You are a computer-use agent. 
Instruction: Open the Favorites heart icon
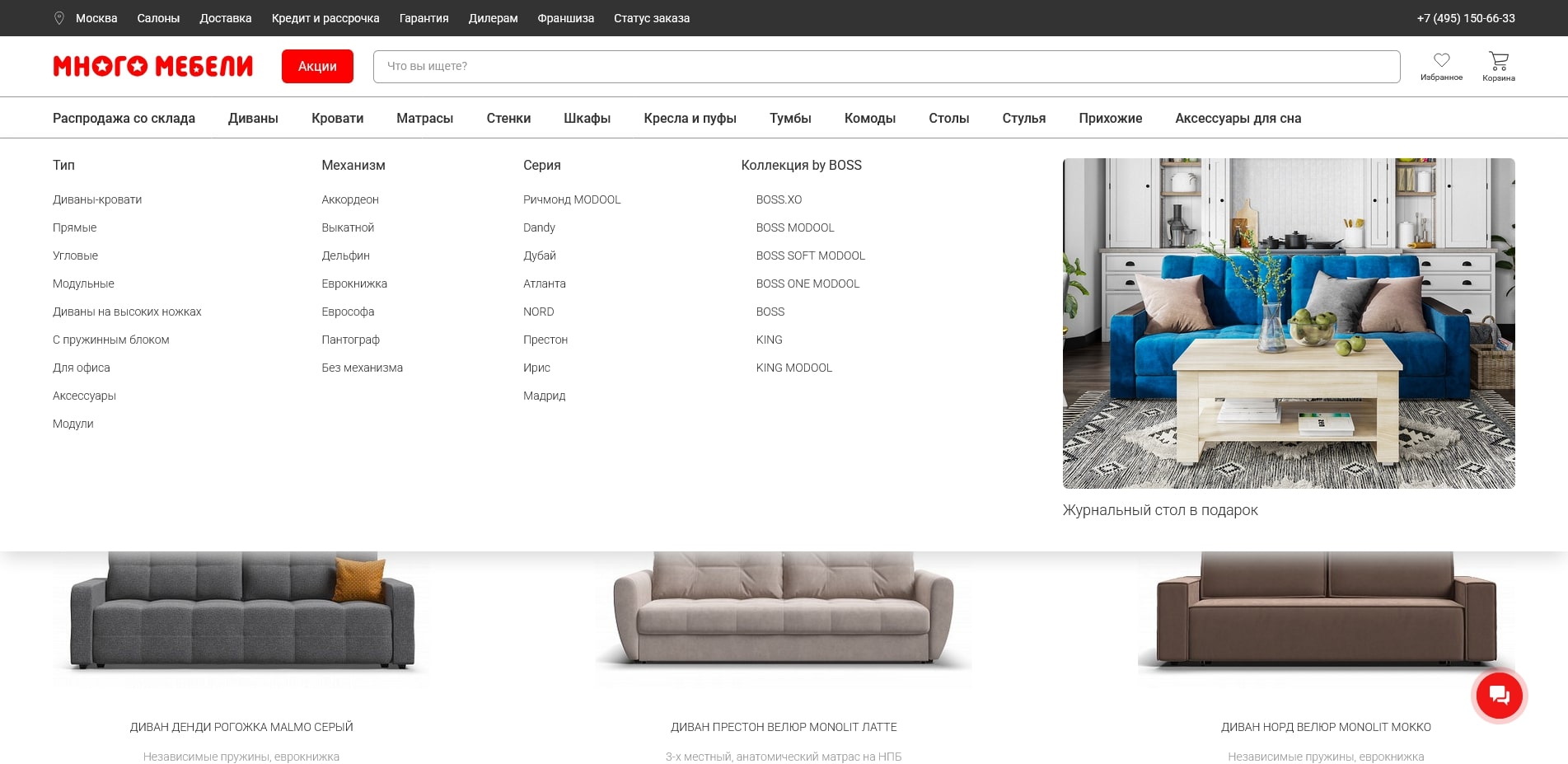click(x=1441, y=61)
